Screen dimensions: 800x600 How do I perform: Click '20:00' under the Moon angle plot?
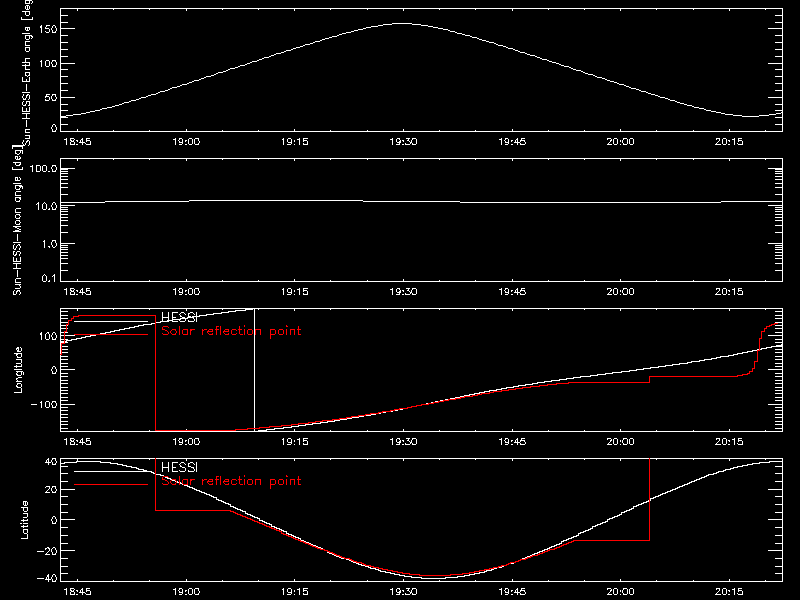click(x=620, y=292)
